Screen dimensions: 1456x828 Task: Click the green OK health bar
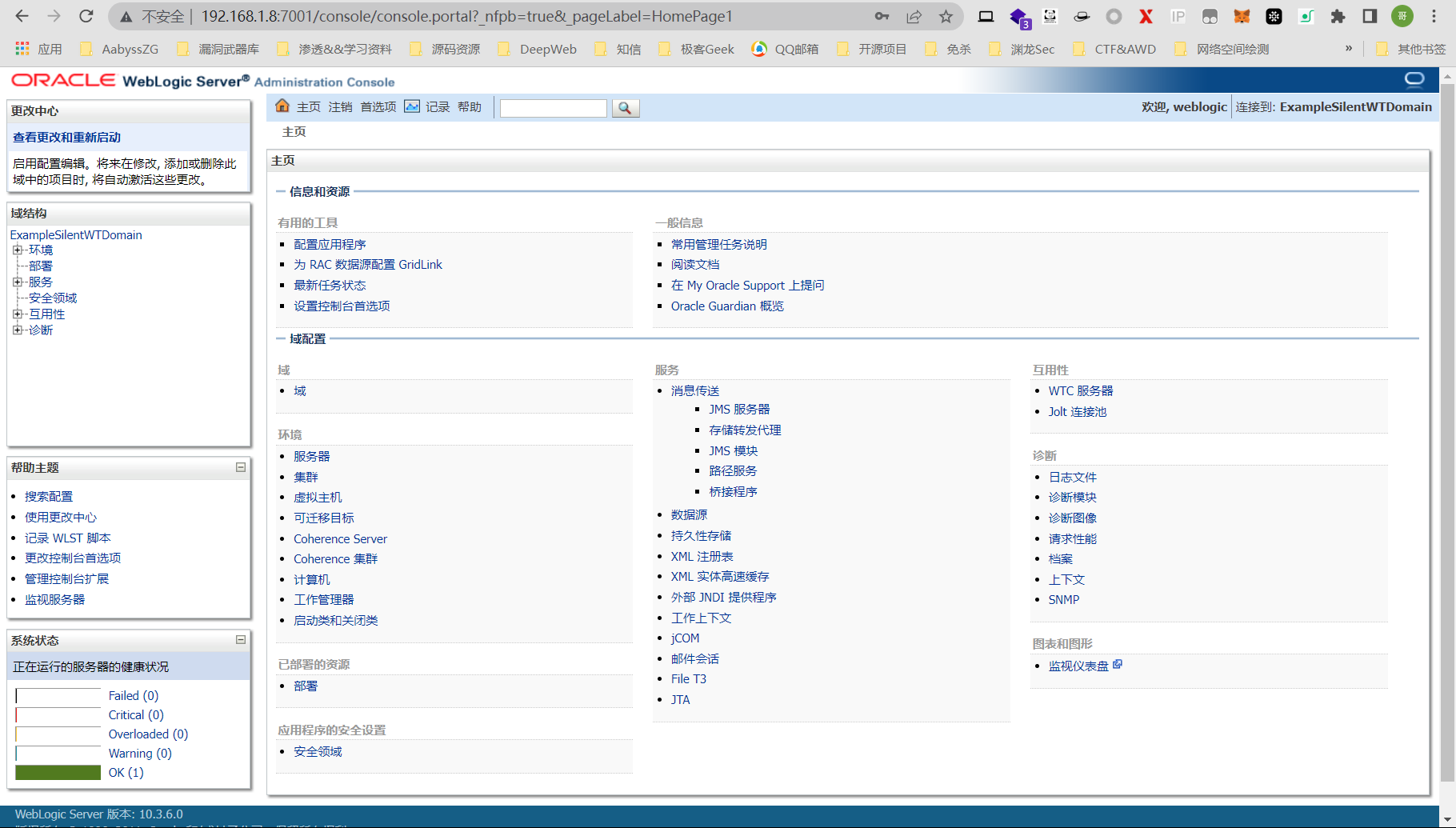click(x=58, y=772)
